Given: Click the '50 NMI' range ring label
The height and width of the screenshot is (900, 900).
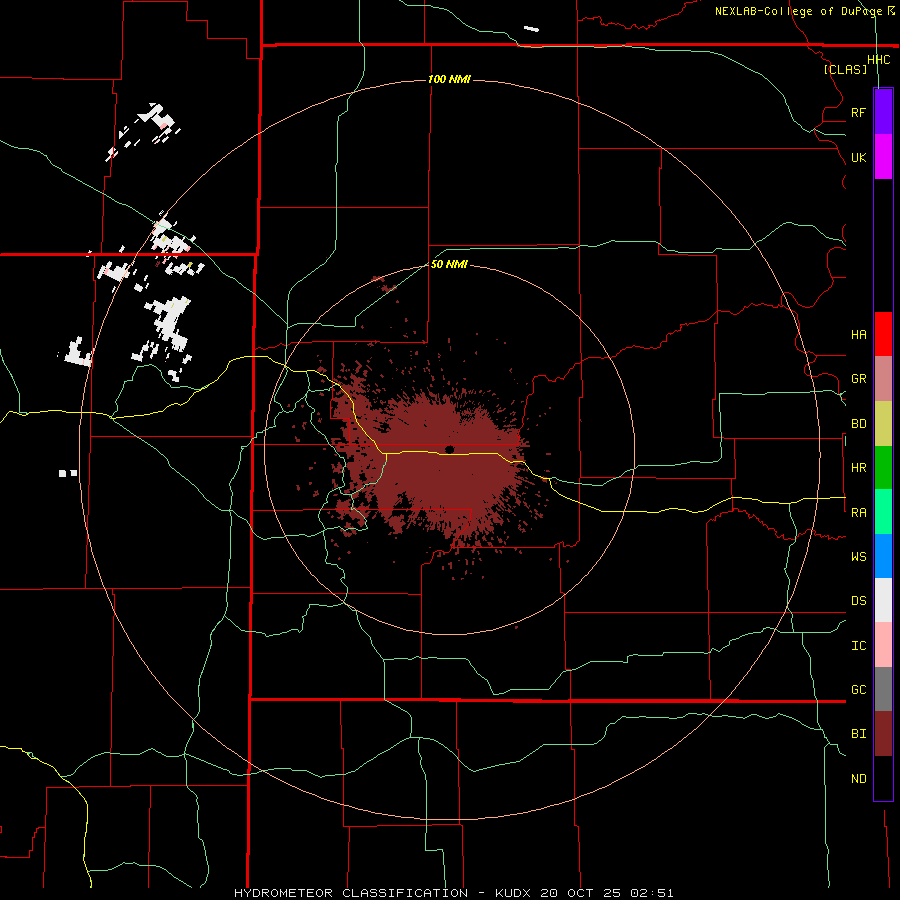Looking at the screenshot, I should (x=449, y=264).
